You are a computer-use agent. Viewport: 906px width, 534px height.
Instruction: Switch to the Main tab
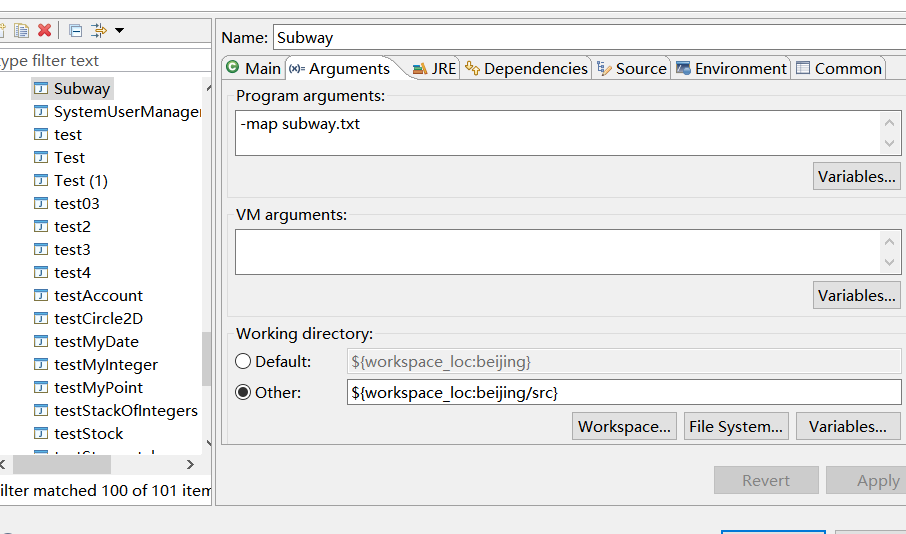253,68
